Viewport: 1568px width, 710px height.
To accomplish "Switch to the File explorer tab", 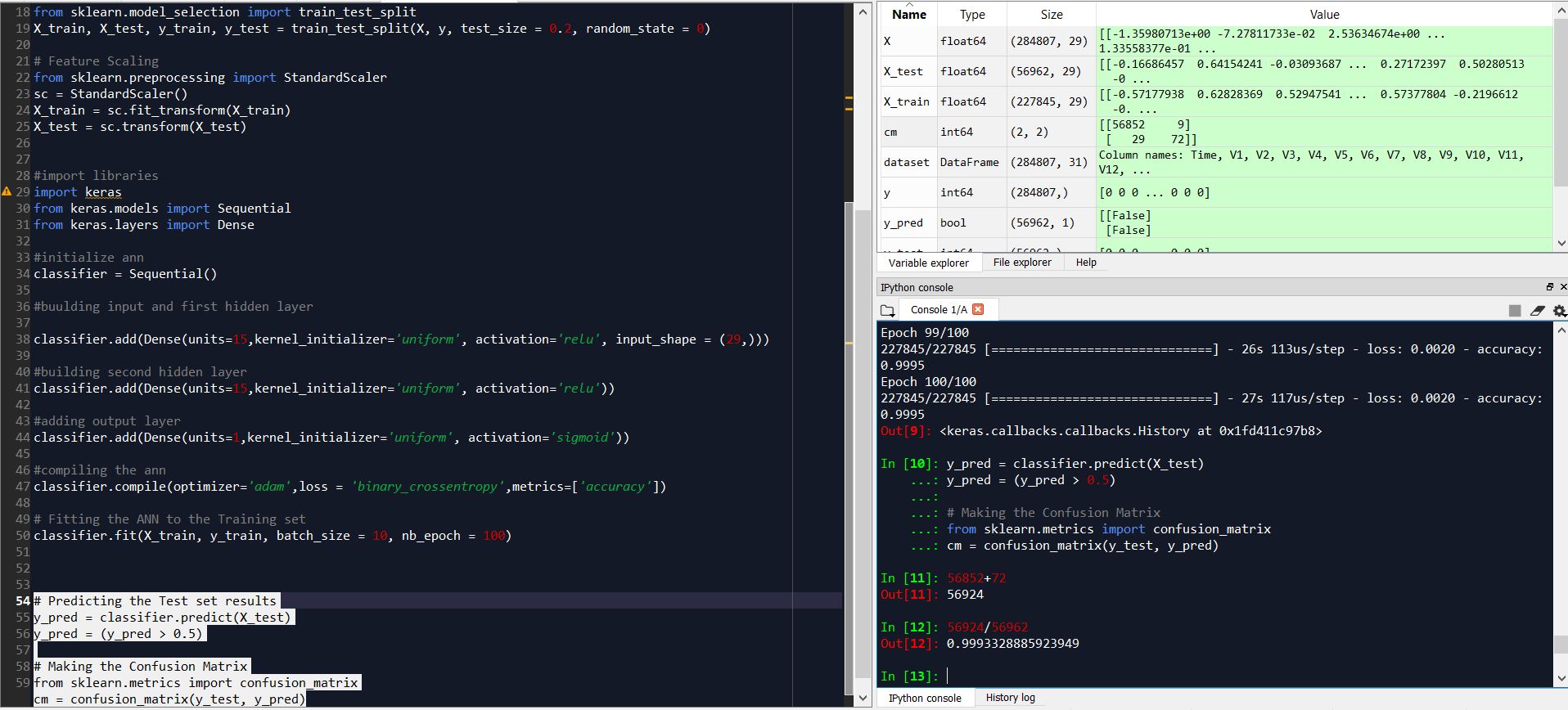I will 1022,263.
